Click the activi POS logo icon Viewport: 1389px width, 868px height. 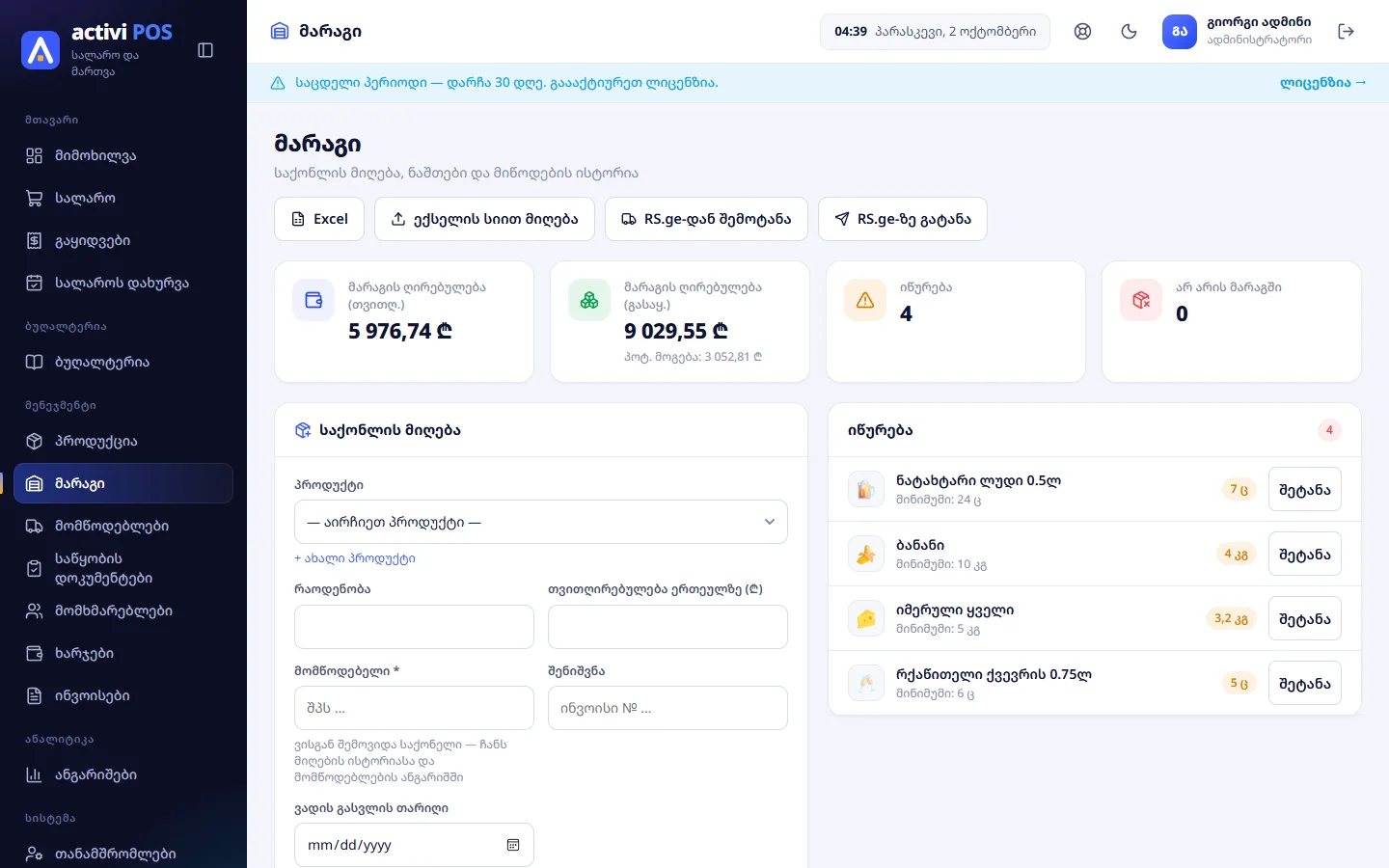tap(41, 50)
